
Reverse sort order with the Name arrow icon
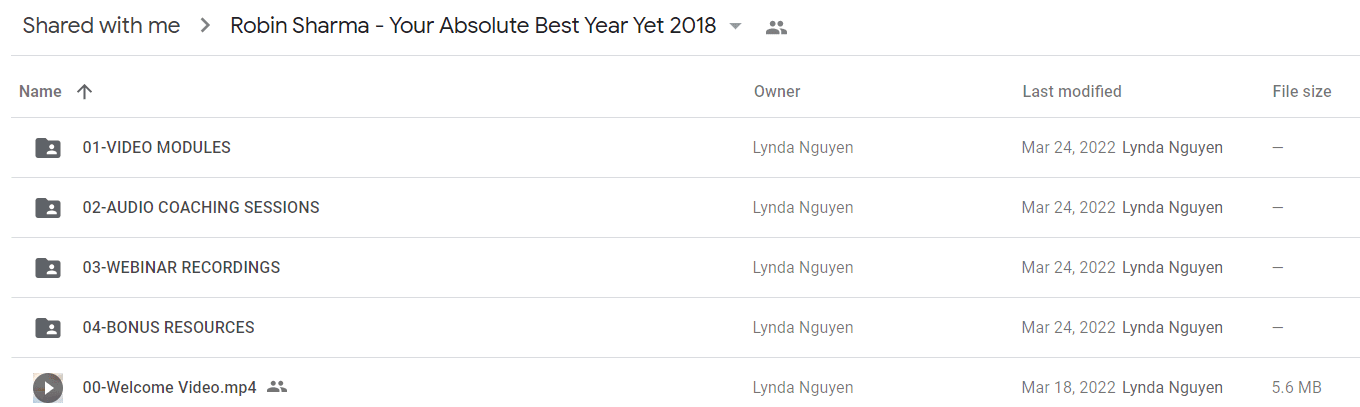[x=84, y=91]
